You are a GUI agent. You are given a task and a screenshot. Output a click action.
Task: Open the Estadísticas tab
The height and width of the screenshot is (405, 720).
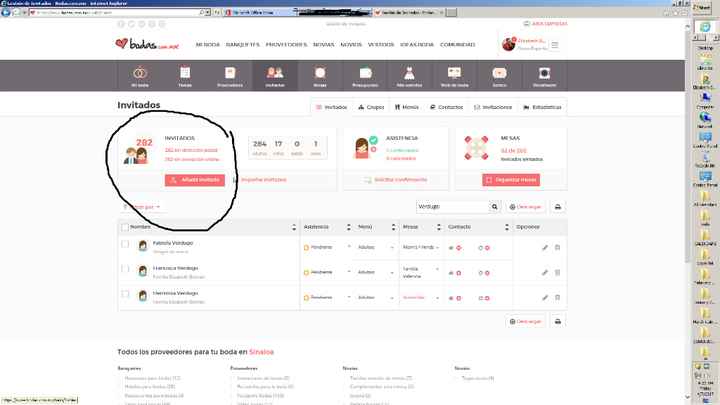542,106
